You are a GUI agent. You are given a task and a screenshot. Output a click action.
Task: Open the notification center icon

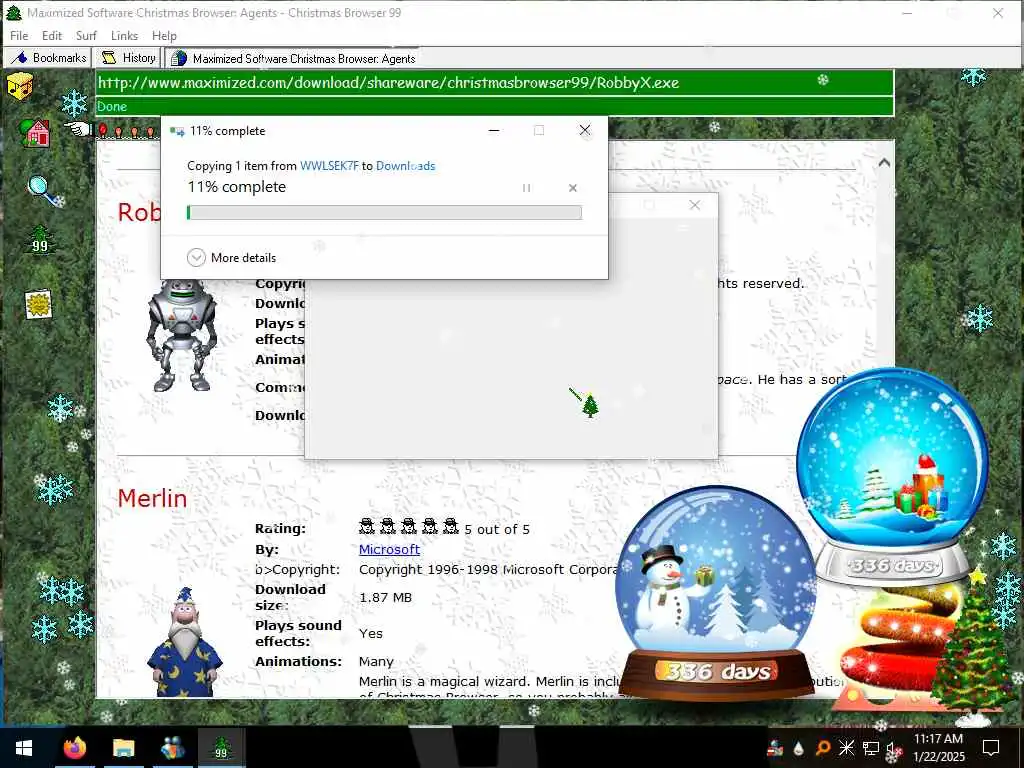coord(991,748)
